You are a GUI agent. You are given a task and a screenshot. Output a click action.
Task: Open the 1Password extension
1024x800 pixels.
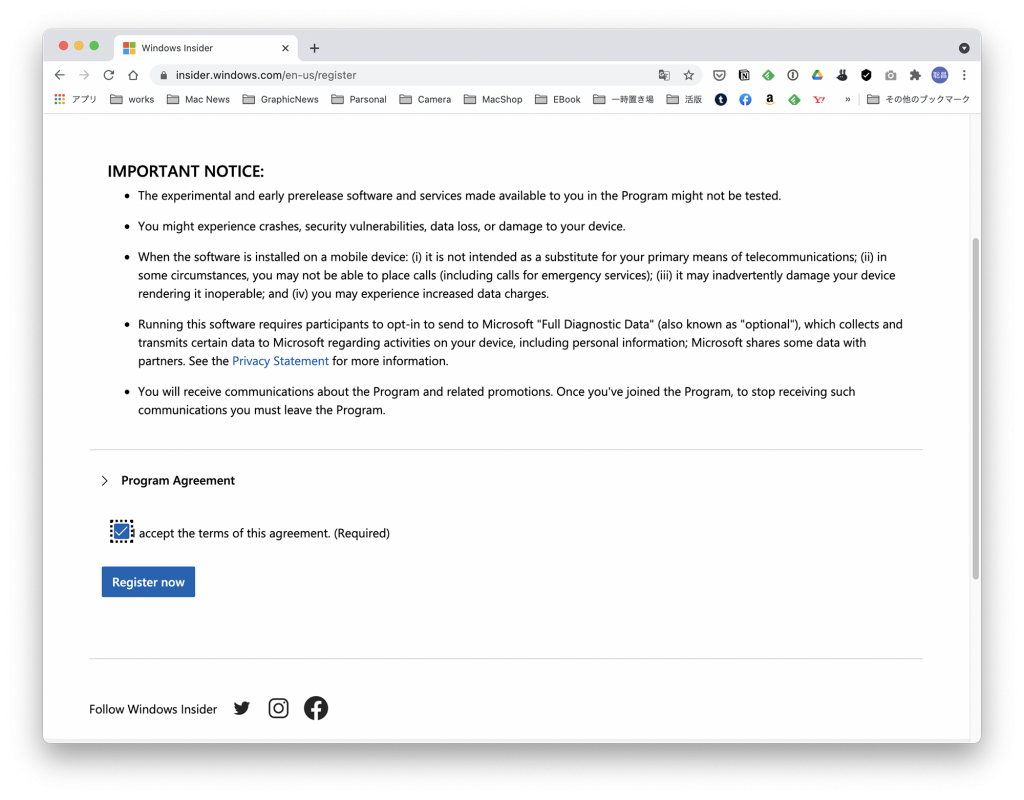(793, 75)
